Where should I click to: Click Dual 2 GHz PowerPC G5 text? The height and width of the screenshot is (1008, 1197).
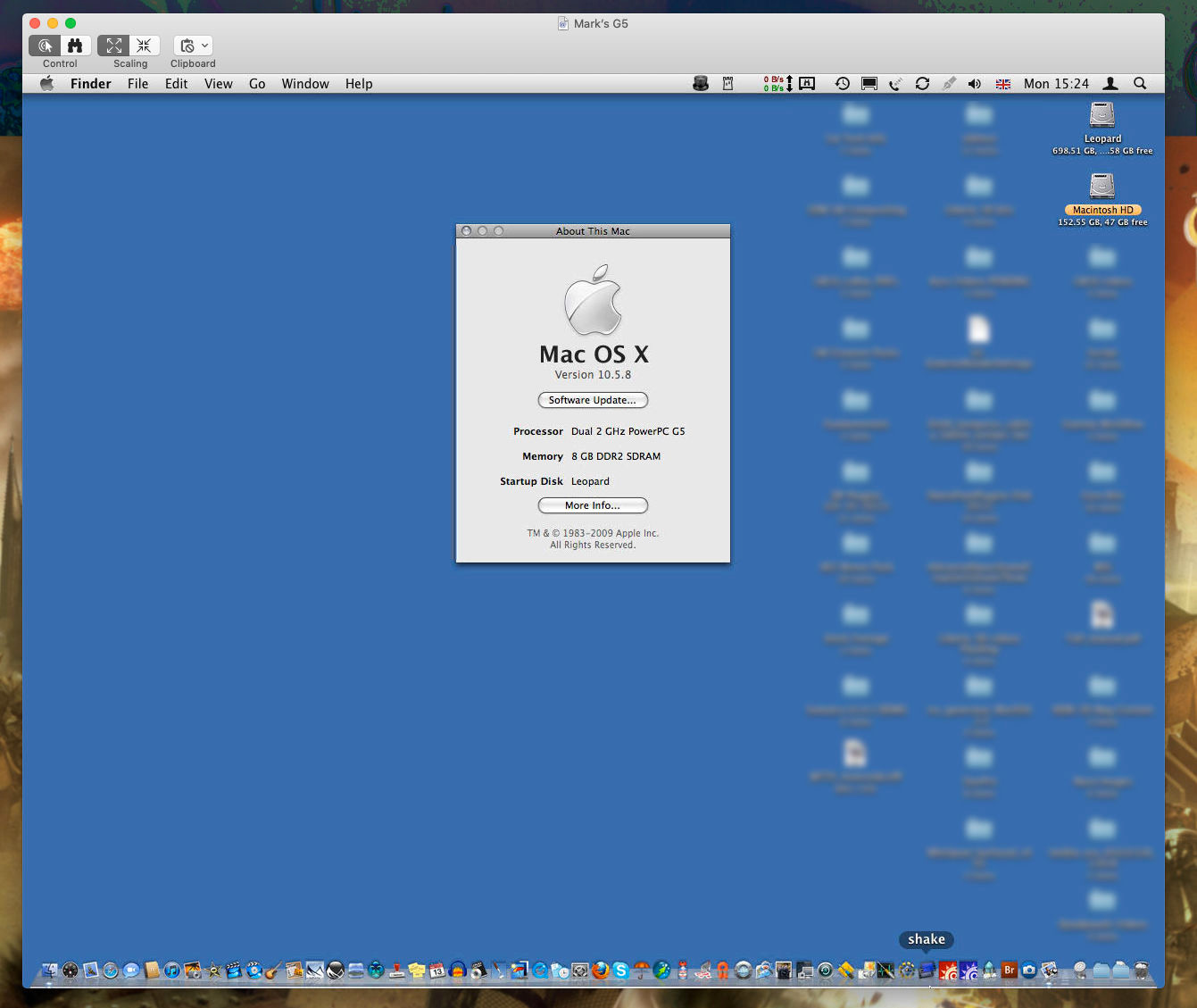tap(628, 431)
